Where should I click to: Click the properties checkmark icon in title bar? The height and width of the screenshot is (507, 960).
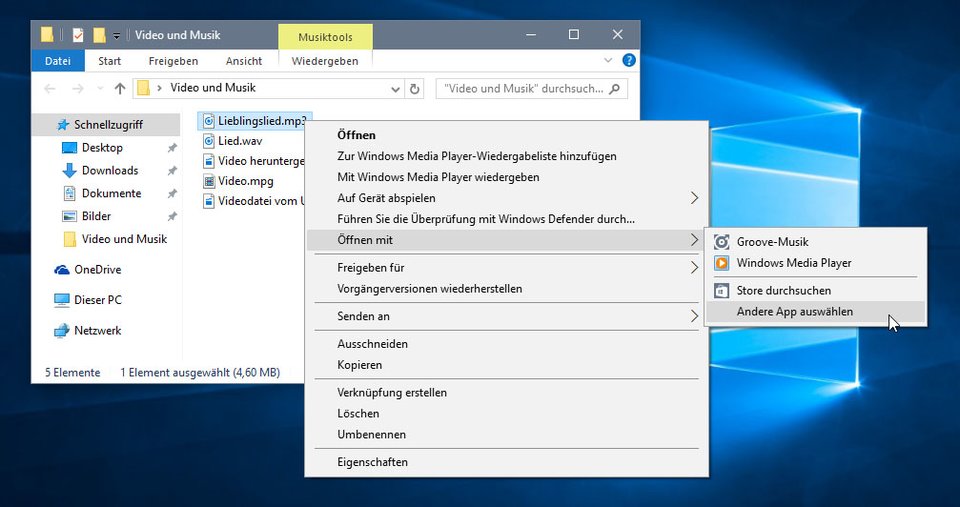(x=78, y=35)
